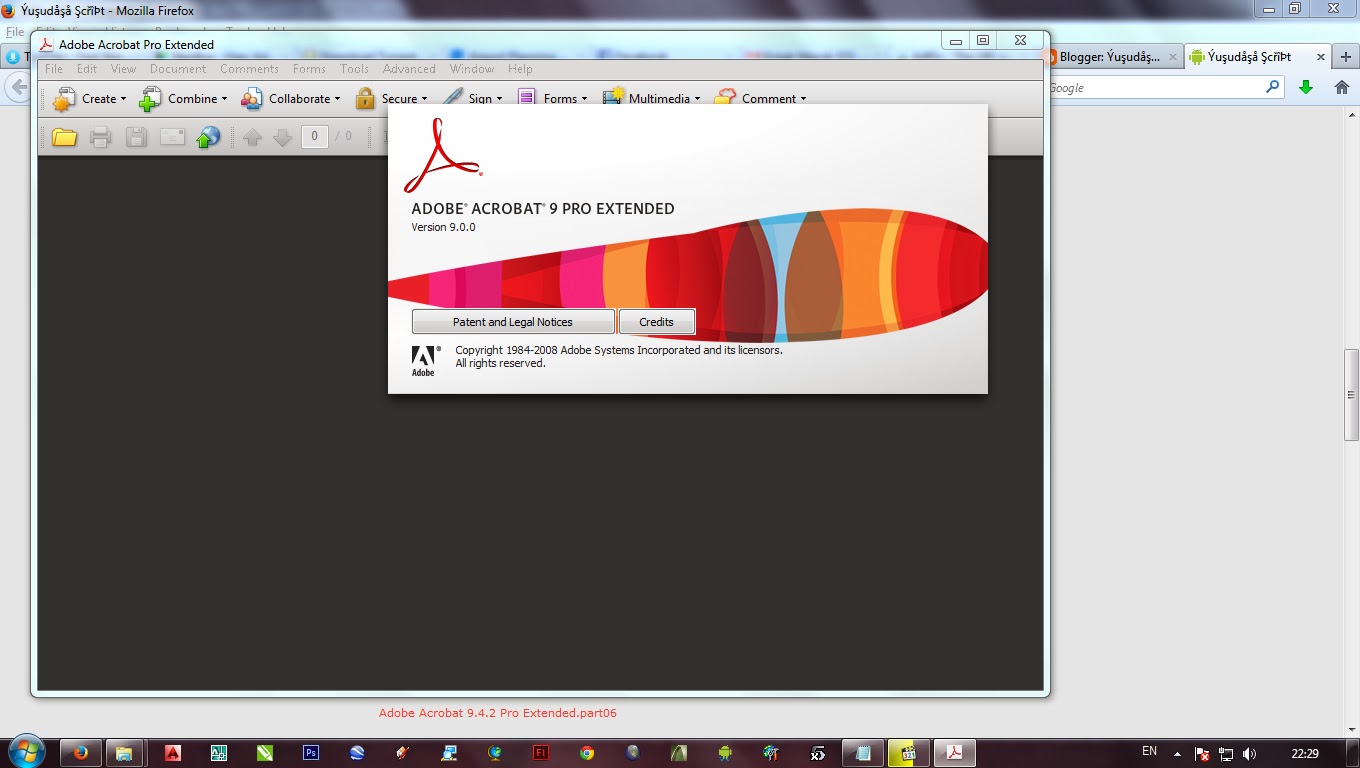Click the Save floppy disk icon
The height and width of the screenshot is (768, 1360).
(136, 137)
